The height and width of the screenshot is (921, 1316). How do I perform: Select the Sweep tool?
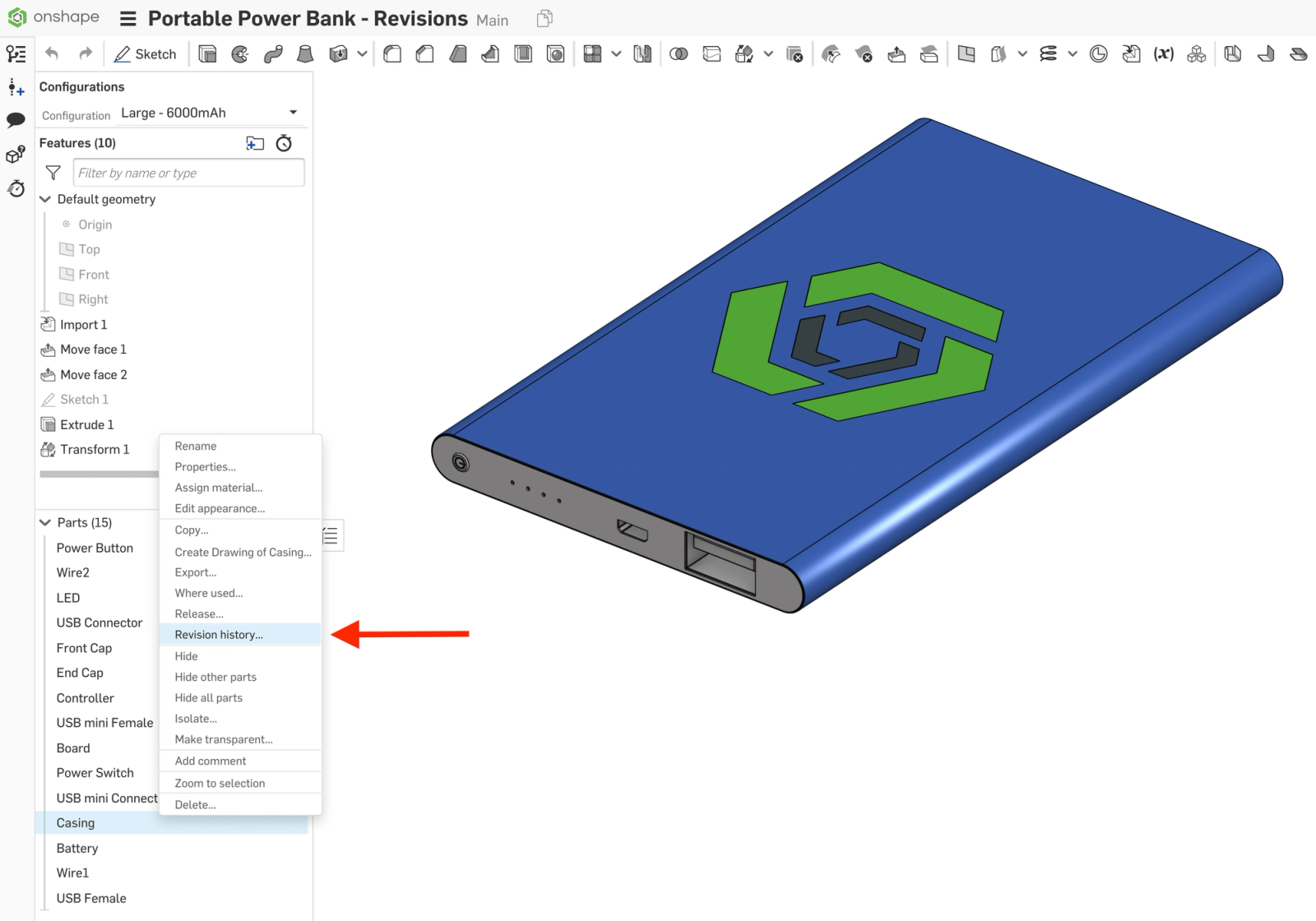point(273,54)
